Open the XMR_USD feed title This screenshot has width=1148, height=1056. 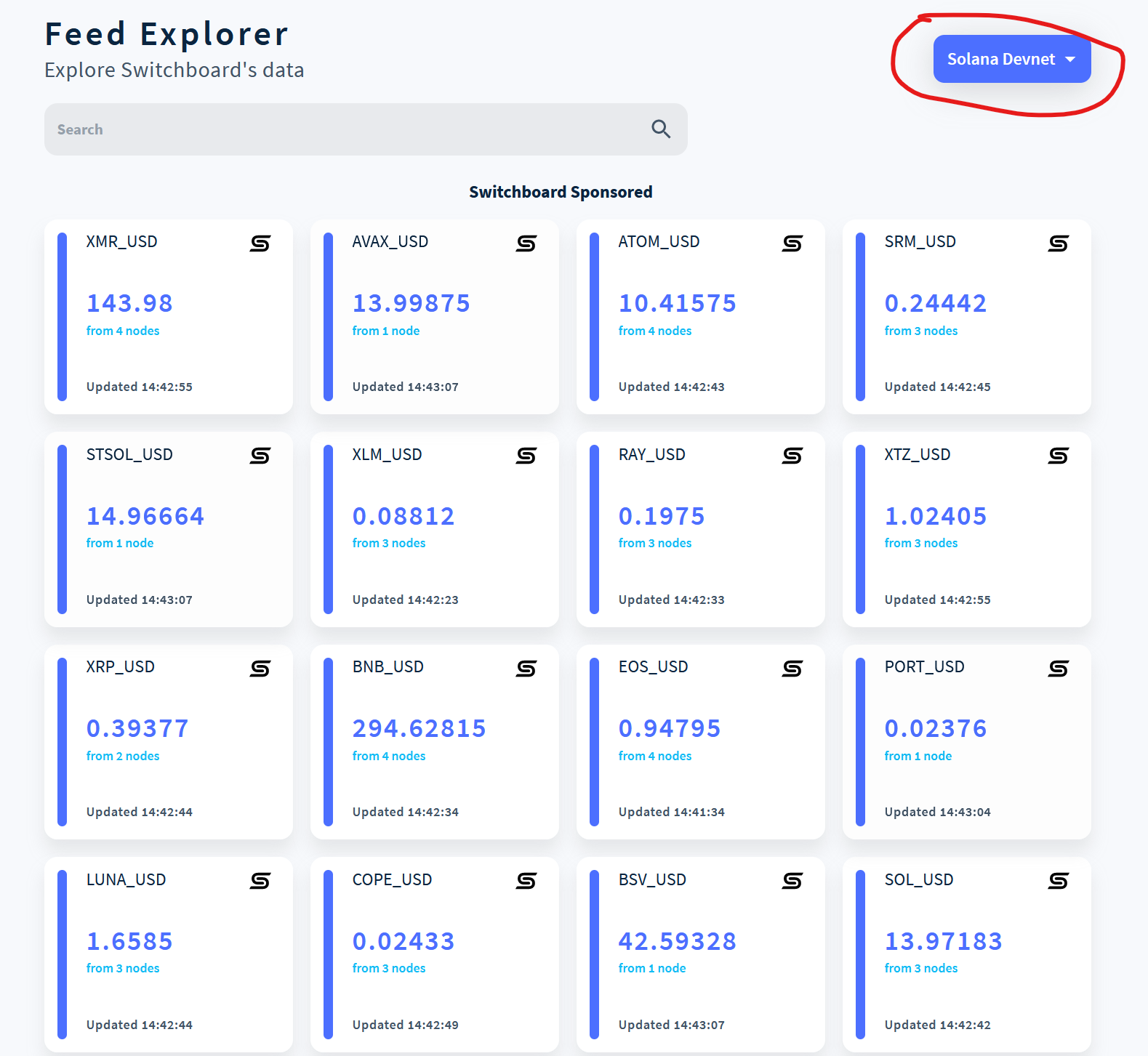(x=121, y=241)
